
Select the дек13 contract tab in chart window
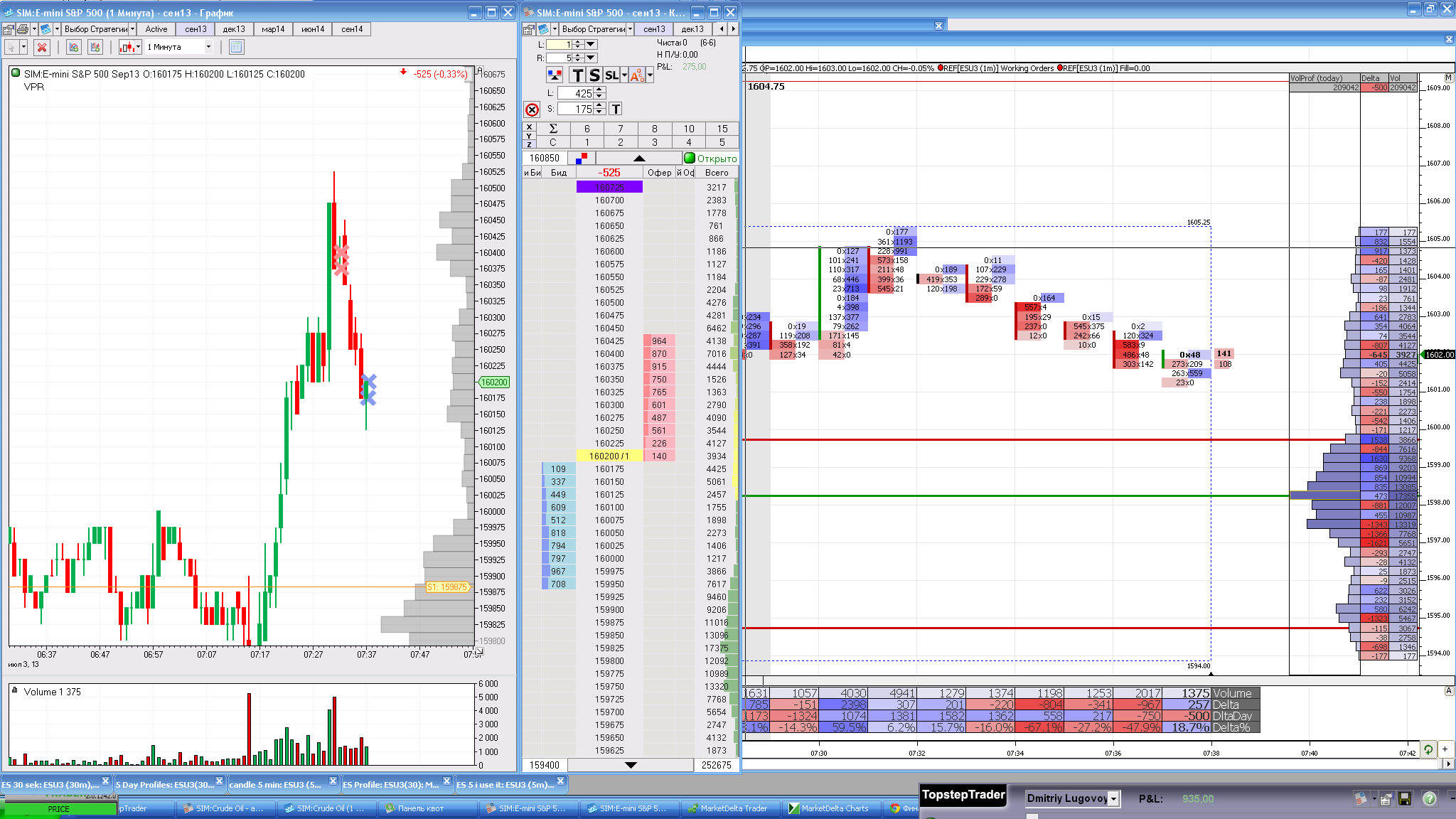(234, 29)
